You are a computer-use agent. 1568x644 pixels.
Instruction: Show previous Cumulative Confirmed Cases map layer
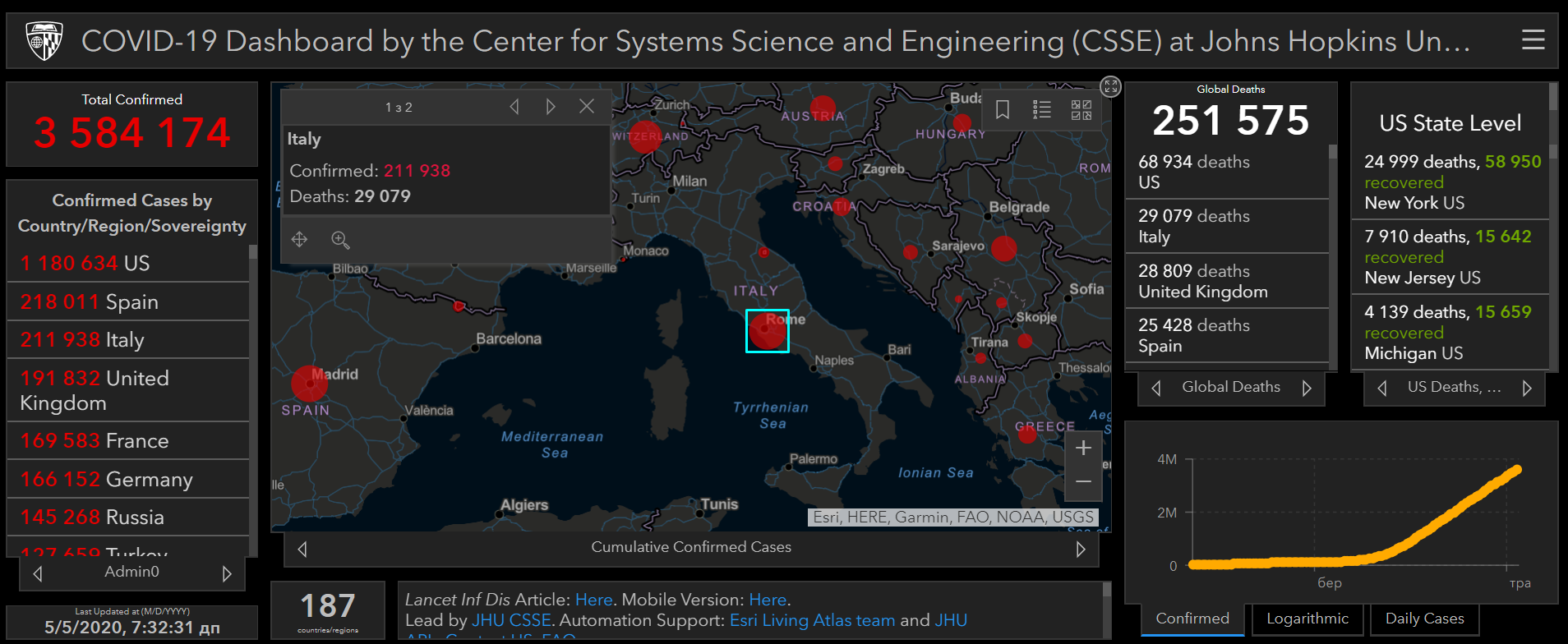(x=302, y=549)
